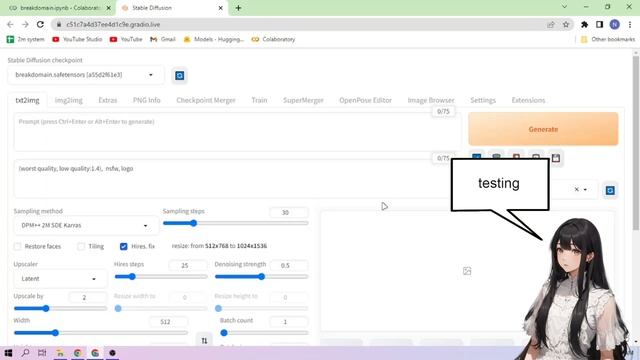Viewport: 640px width, 360px height.
Task: Click into the Prompt text box
Action: tap(238, 133)
